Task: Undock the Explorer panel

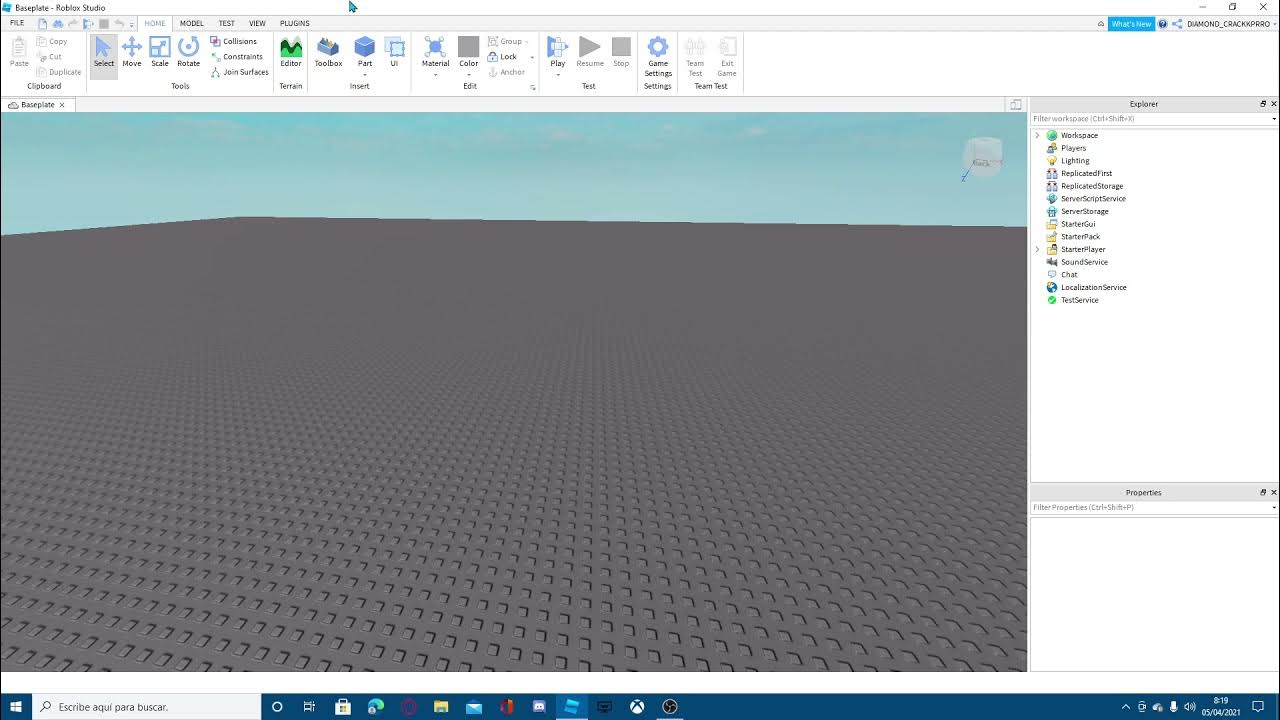Action: (x=1263, y=104)
